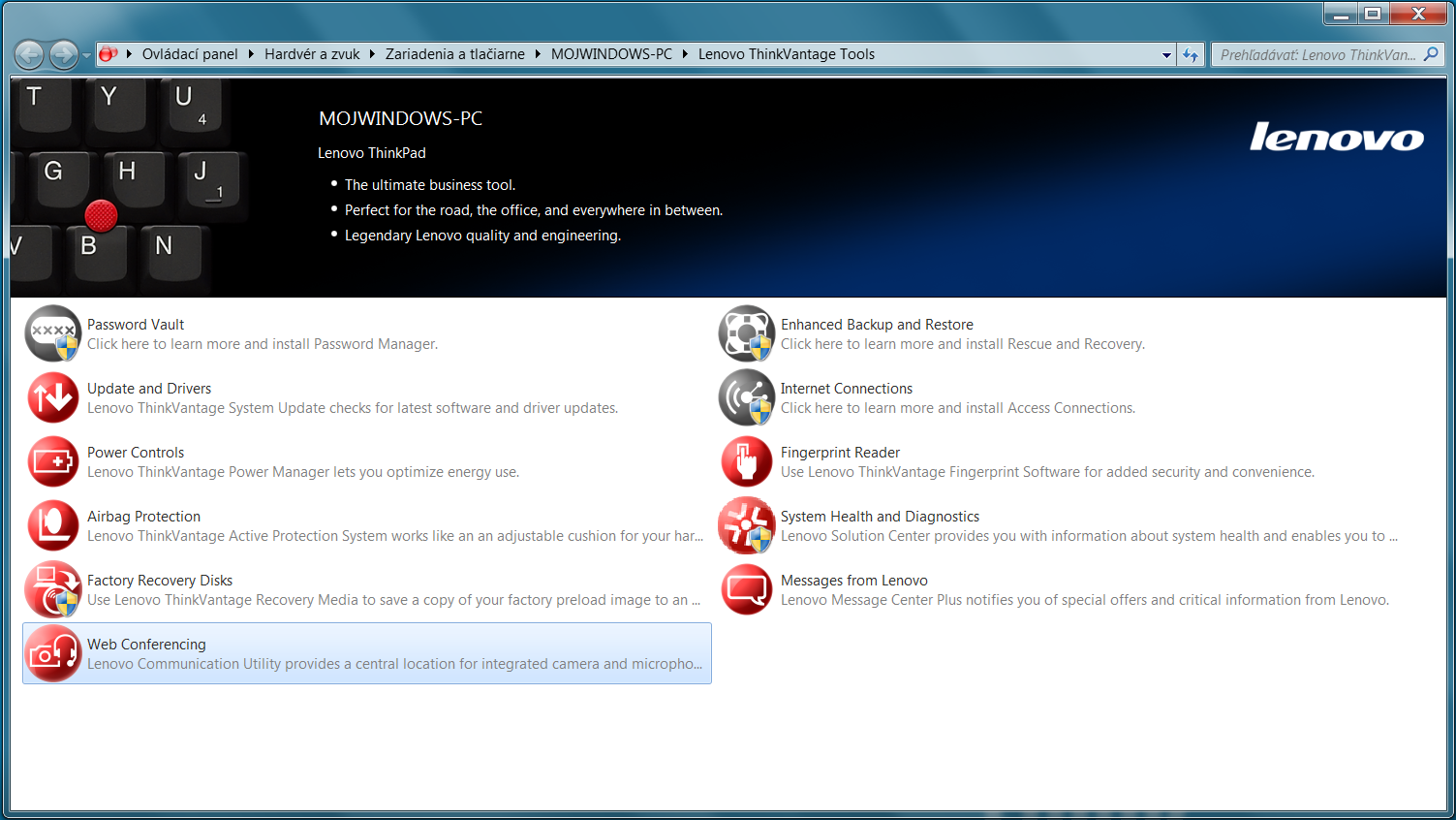Open the Update and Drivers link
The image size is (1456, 820).
[x=149, y=389]
